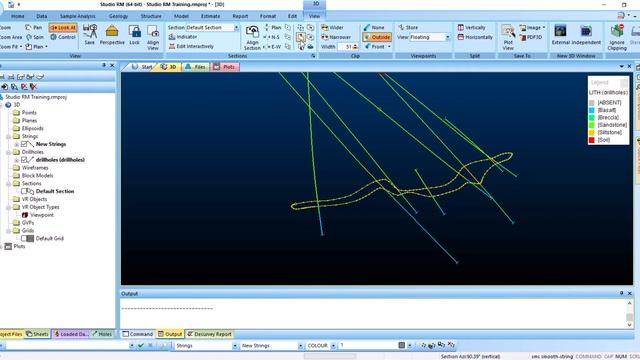Click the Lock view padlock icon
This screenshot has height=360, width=640.
pyautogui.click(x=134, y=31)
